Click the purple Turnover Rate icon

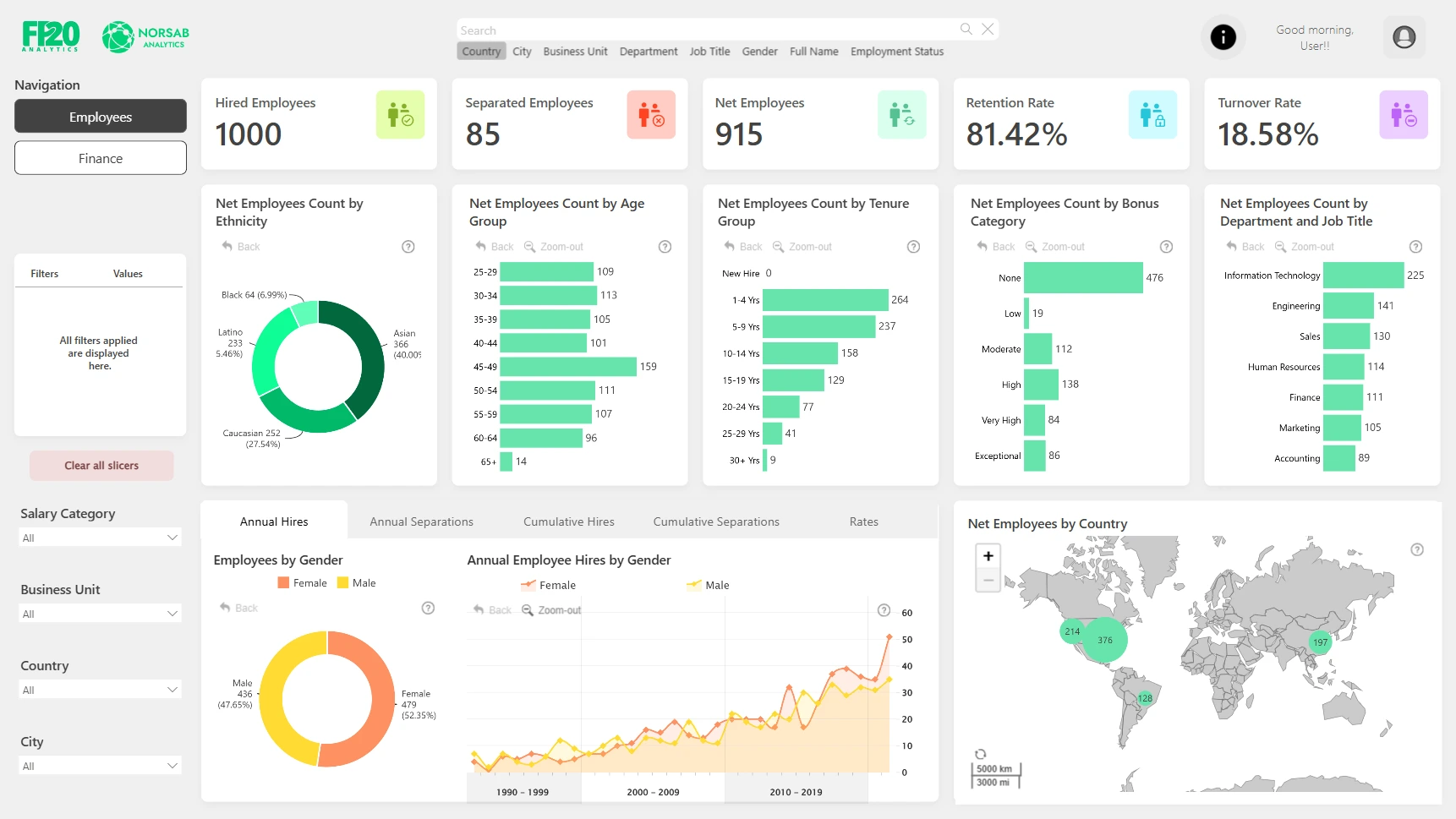pos(1404,115)
